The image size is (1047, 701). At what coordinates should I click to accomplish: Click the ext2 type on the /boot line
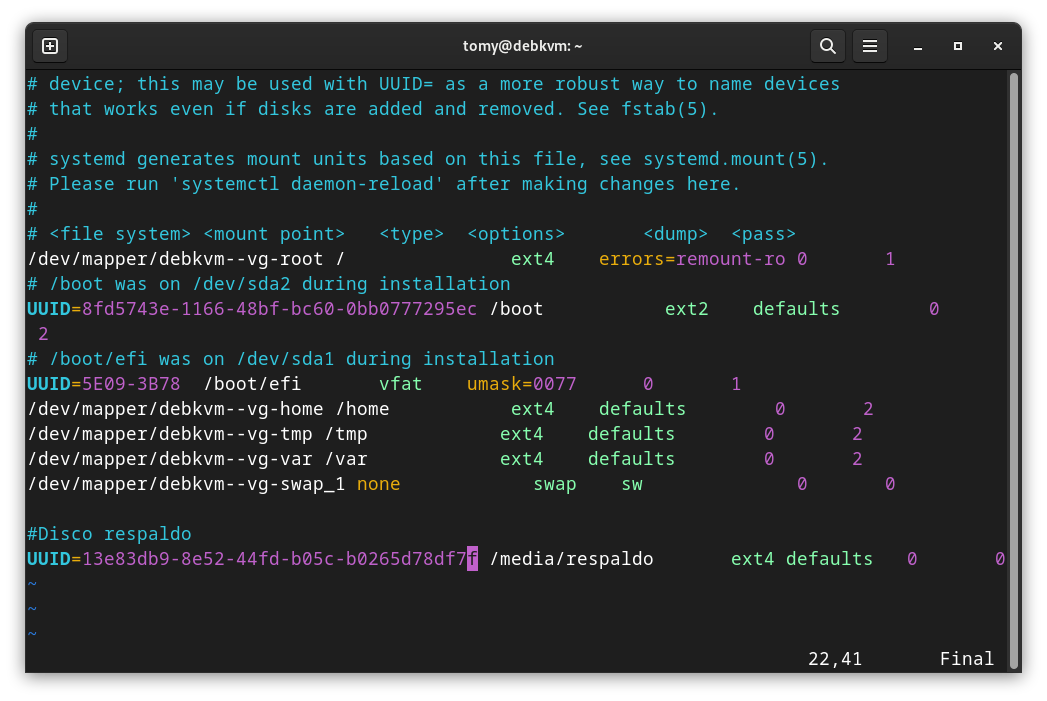coord(686,309)
